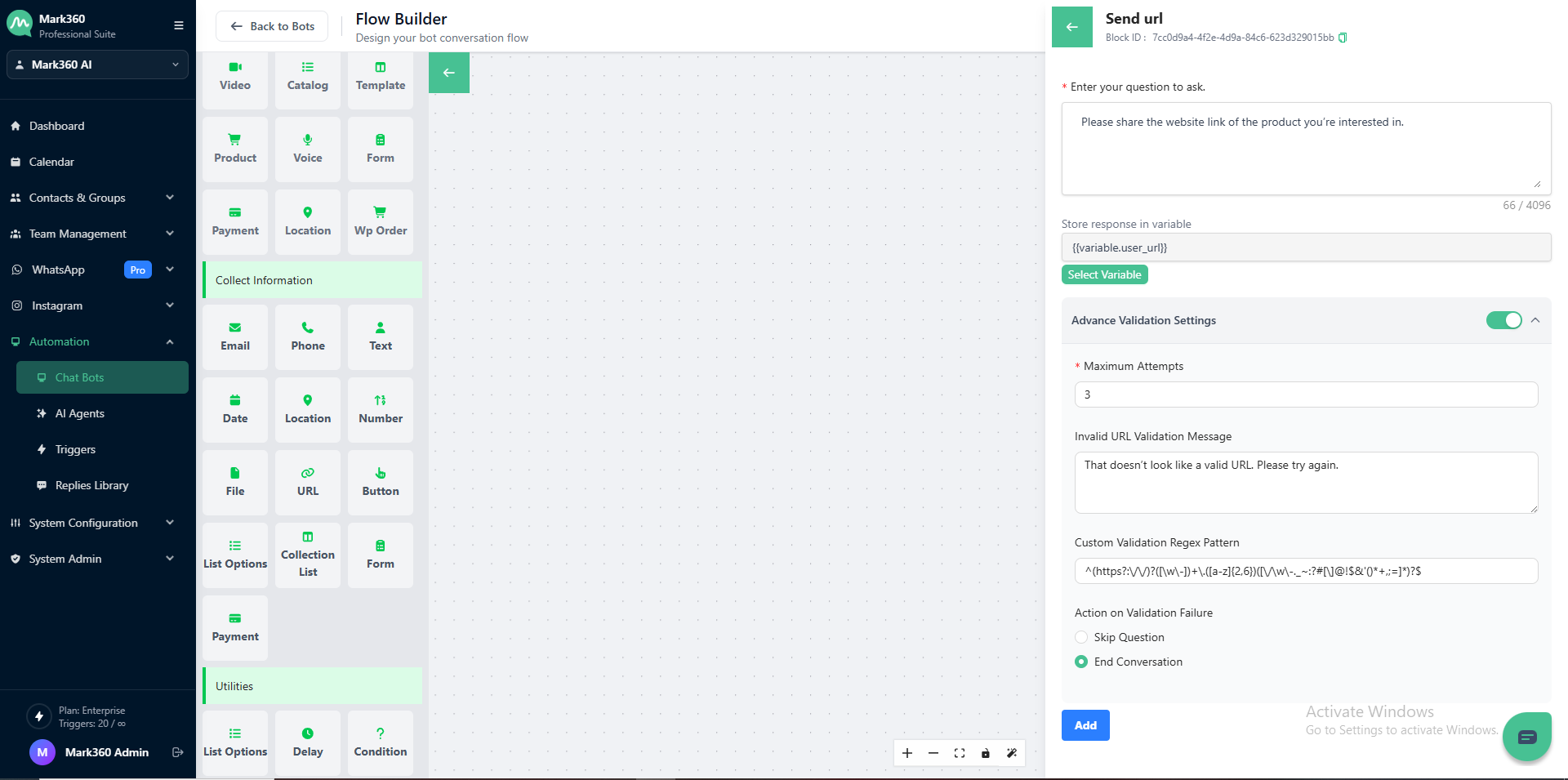Zoom in on the flow canvas
This screenshot has width=1568, height=780.
pyautogui.click(x=907, y=753)
